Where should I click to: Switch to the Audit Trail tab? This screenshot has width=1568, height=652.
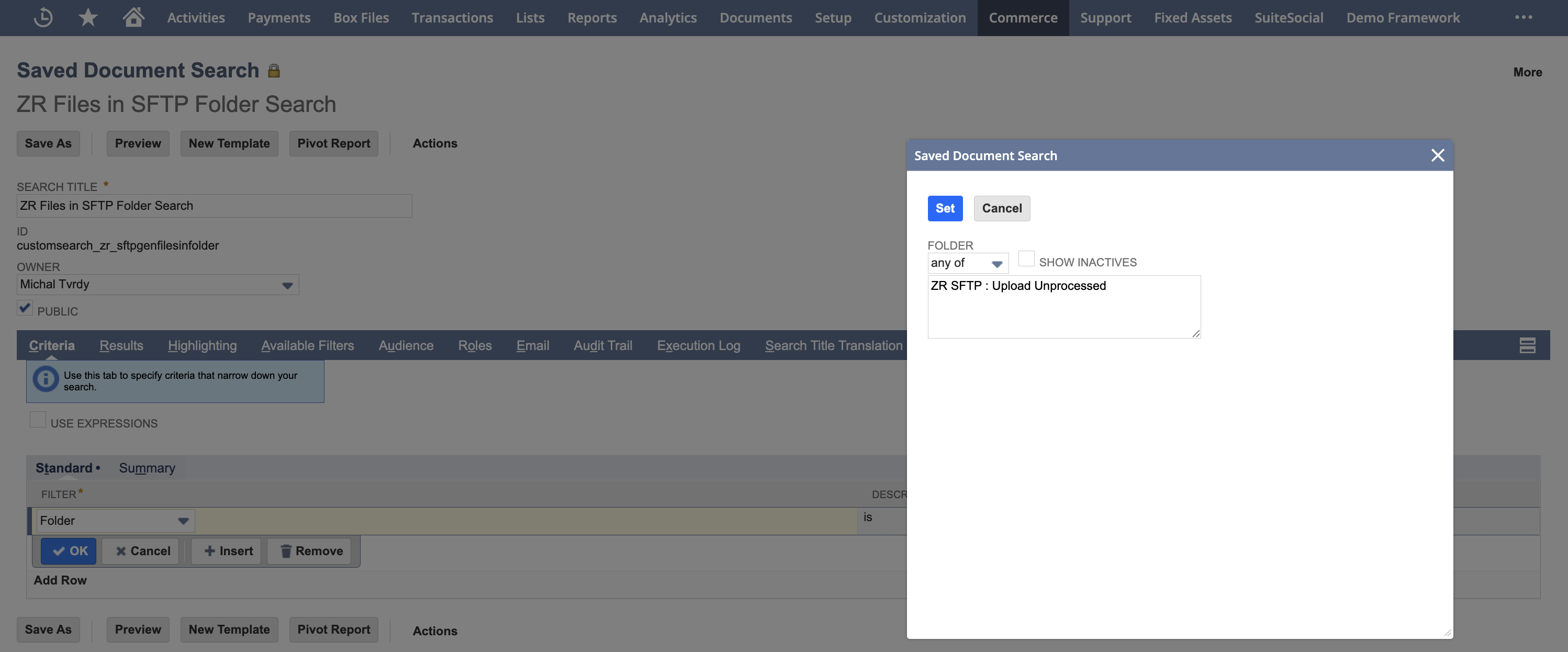point(602,345)
